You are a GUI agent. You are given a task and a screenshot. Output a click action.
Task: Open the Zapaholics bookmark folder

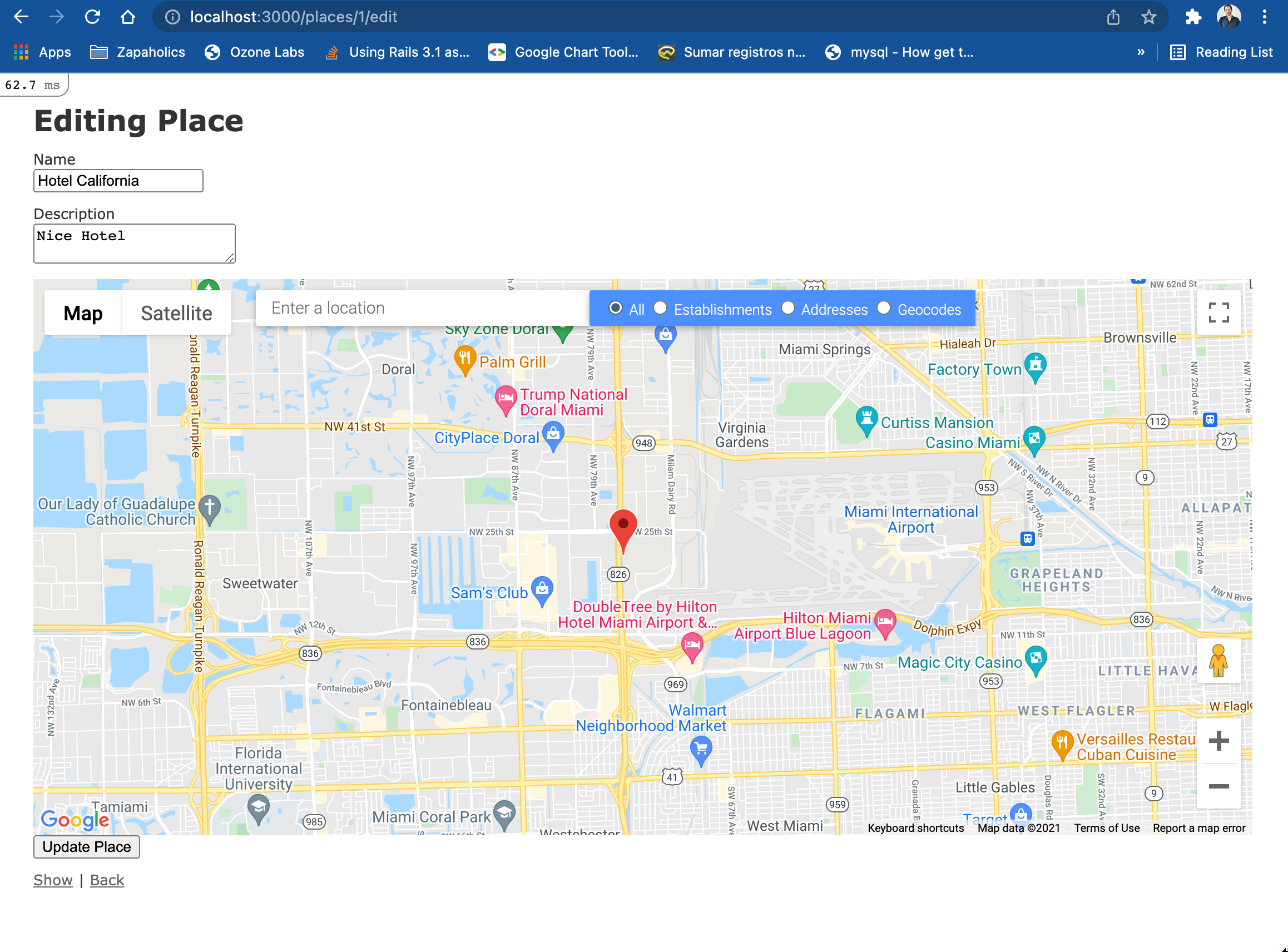click(138, 52)
